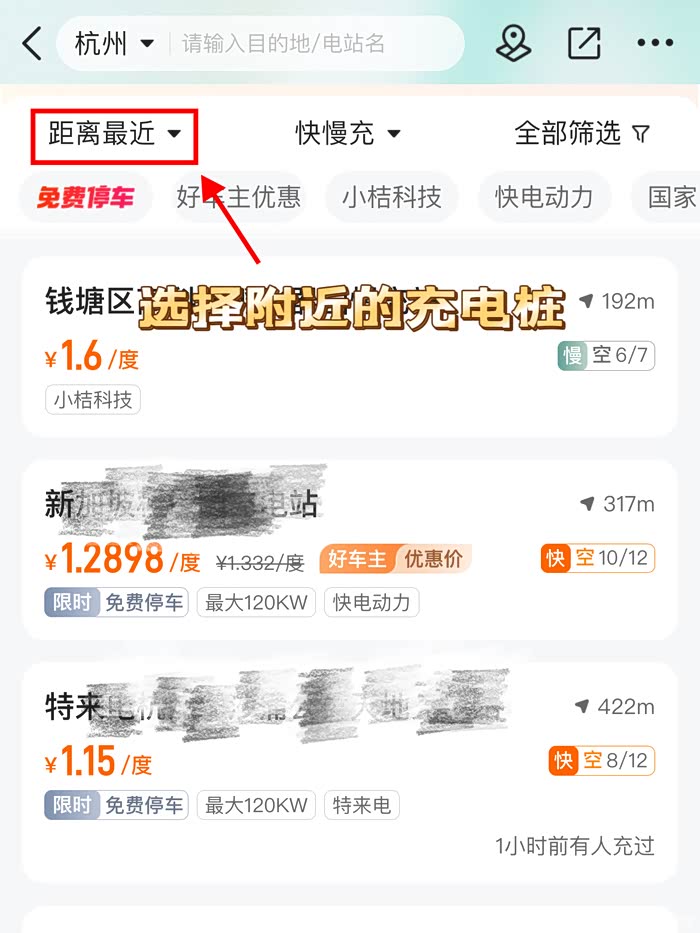Select the 好车主优惠 filter tab
700x933 pixels.
239,197
